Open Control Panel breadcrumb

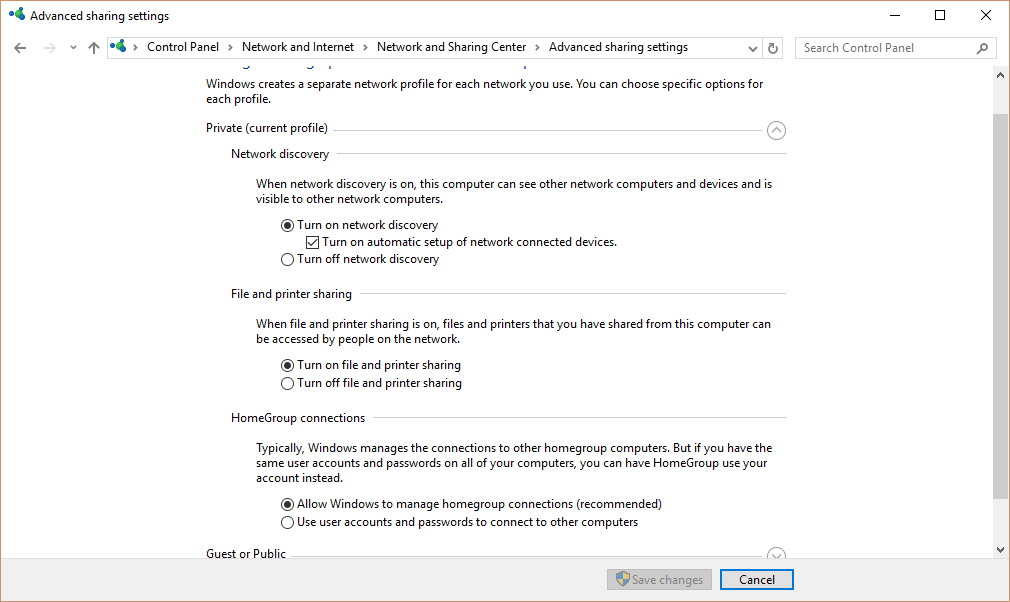click(183, 47)
